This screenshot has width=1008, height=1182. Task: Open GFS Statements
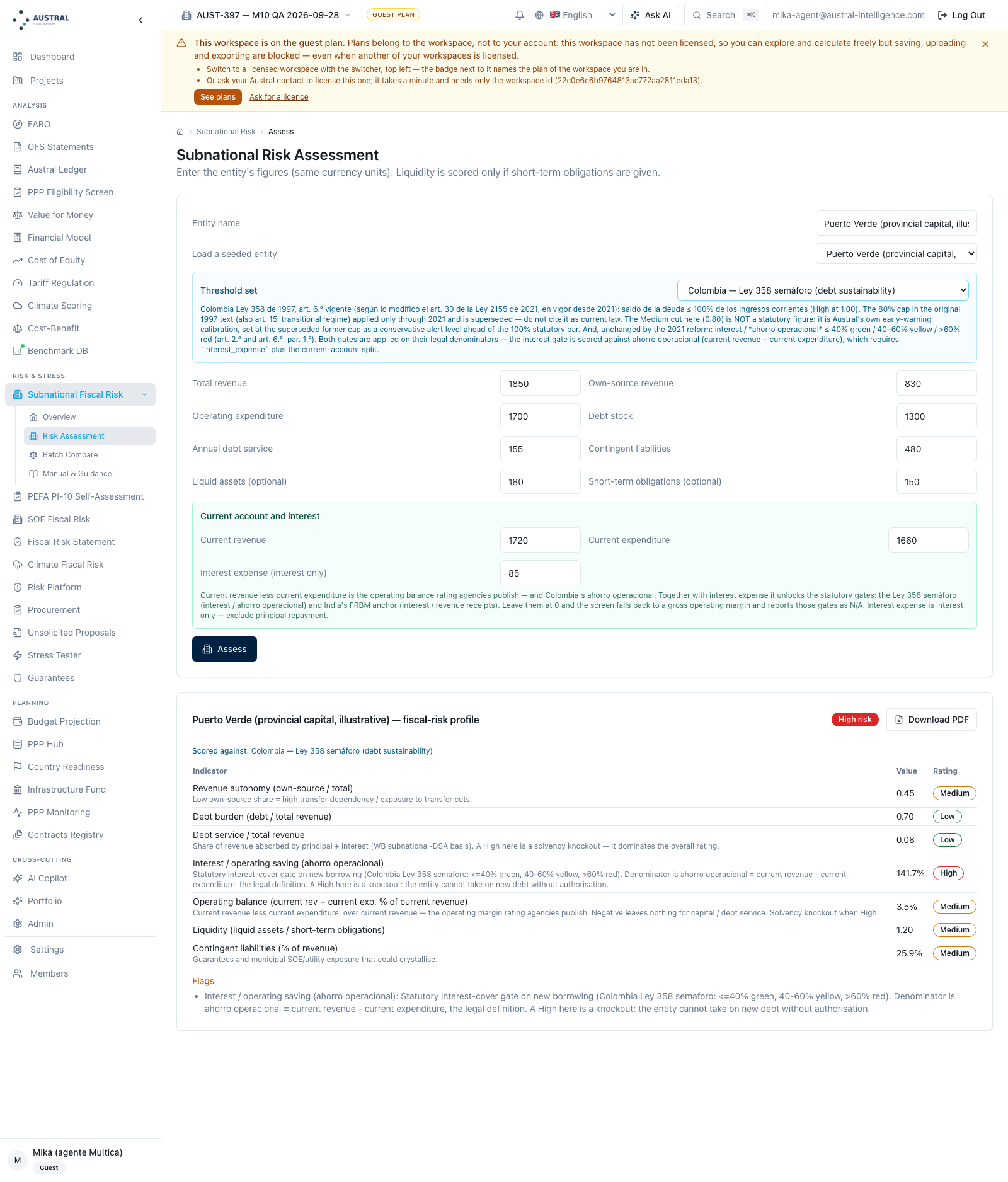pos(81,147)
